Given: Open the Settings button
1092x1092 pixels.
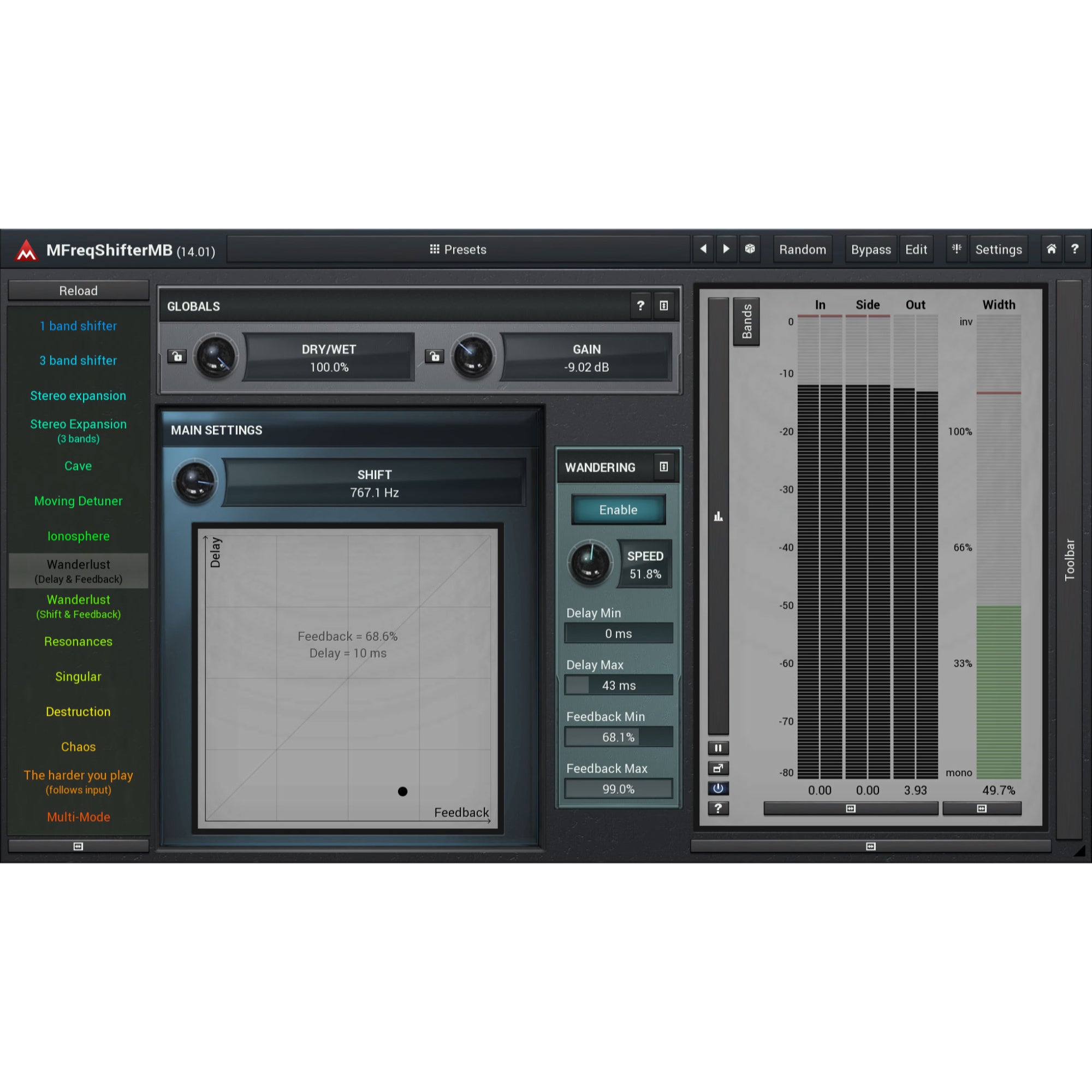Looking at the screenshot, I should click(998, 250).
